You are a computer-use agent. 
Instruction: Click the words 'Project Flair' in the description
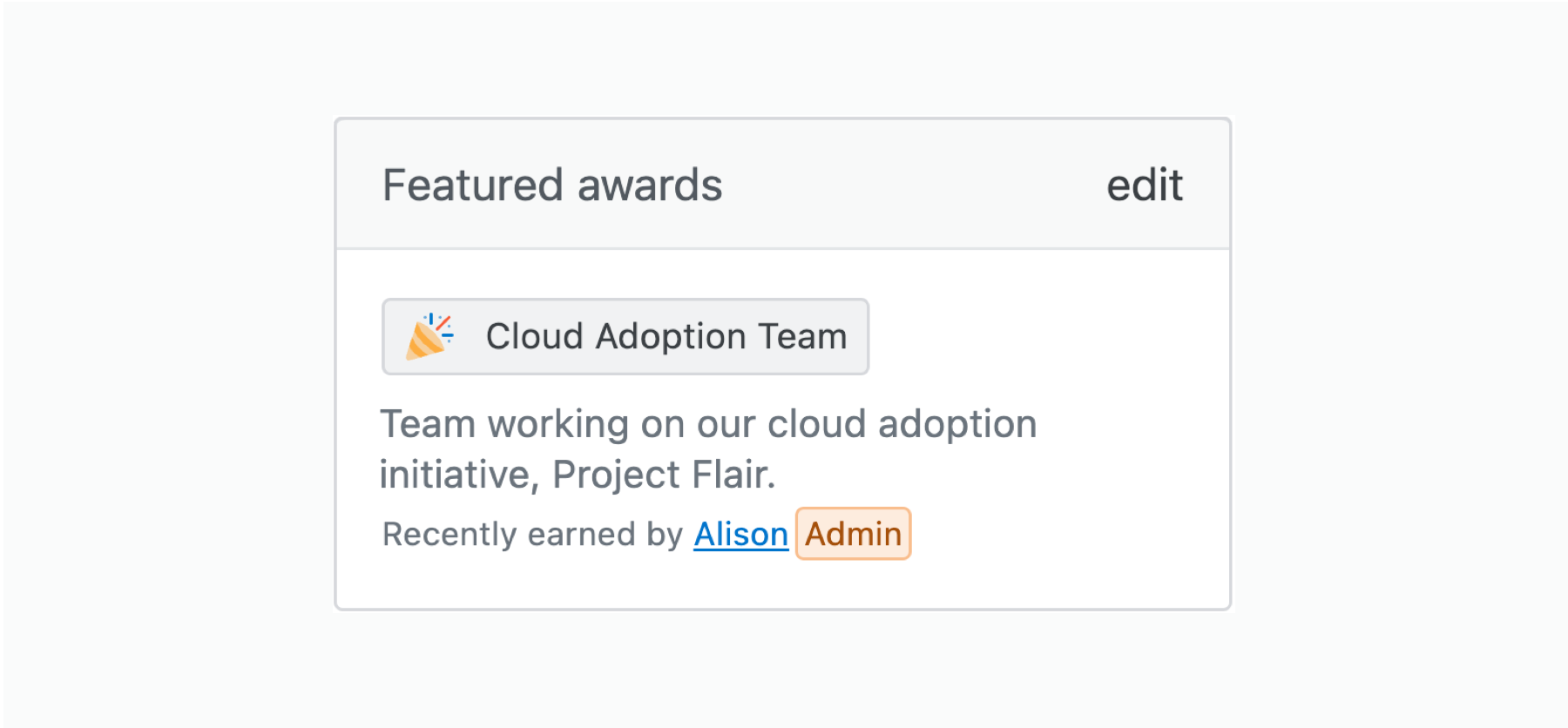coord(662,475)
